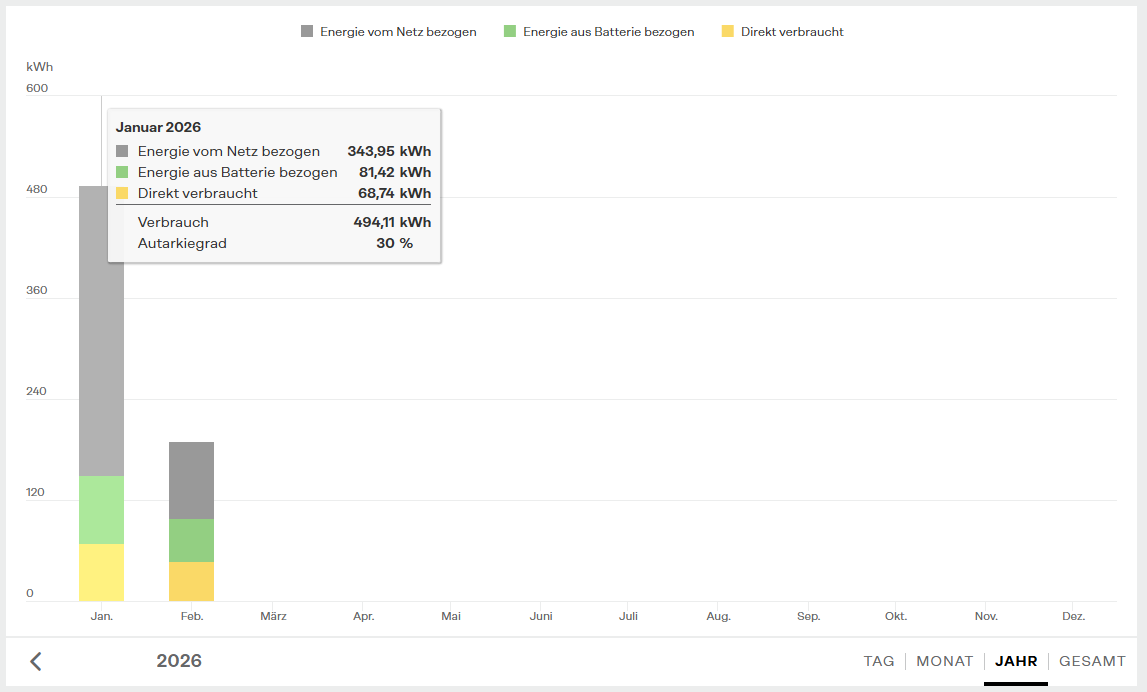Switch to the TAG view tab

pyautogui.click(x=879, y=661)
